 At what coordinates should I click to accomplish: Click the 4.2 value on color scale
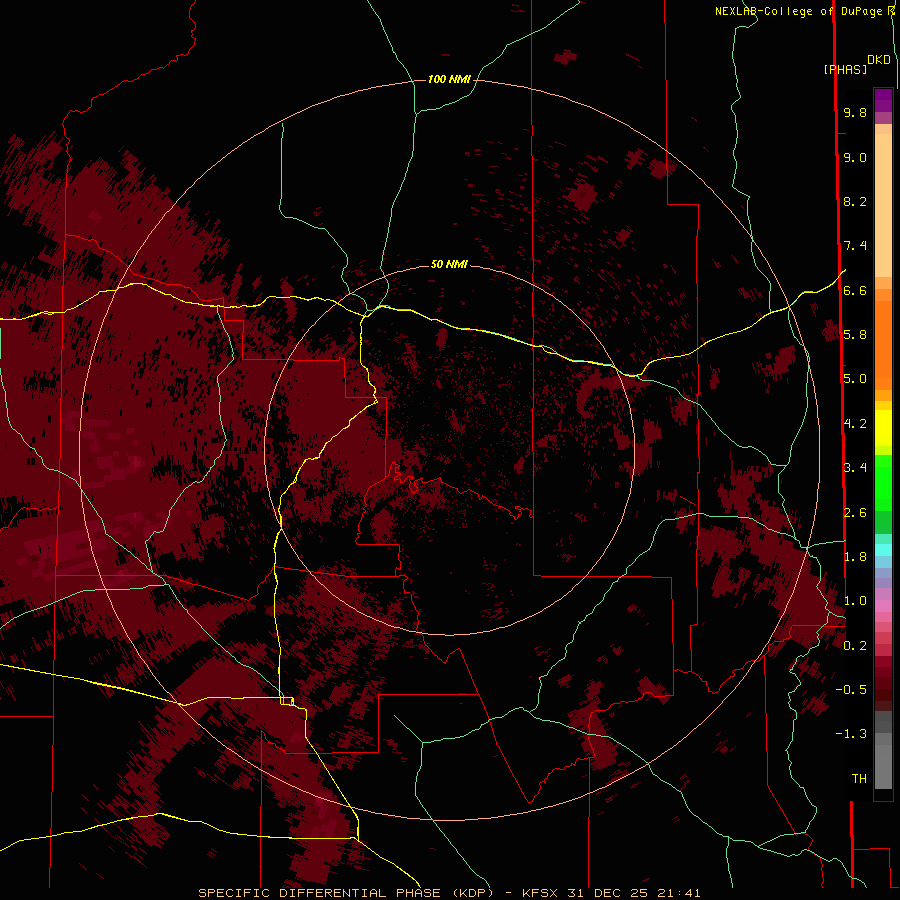click(855, 424)
